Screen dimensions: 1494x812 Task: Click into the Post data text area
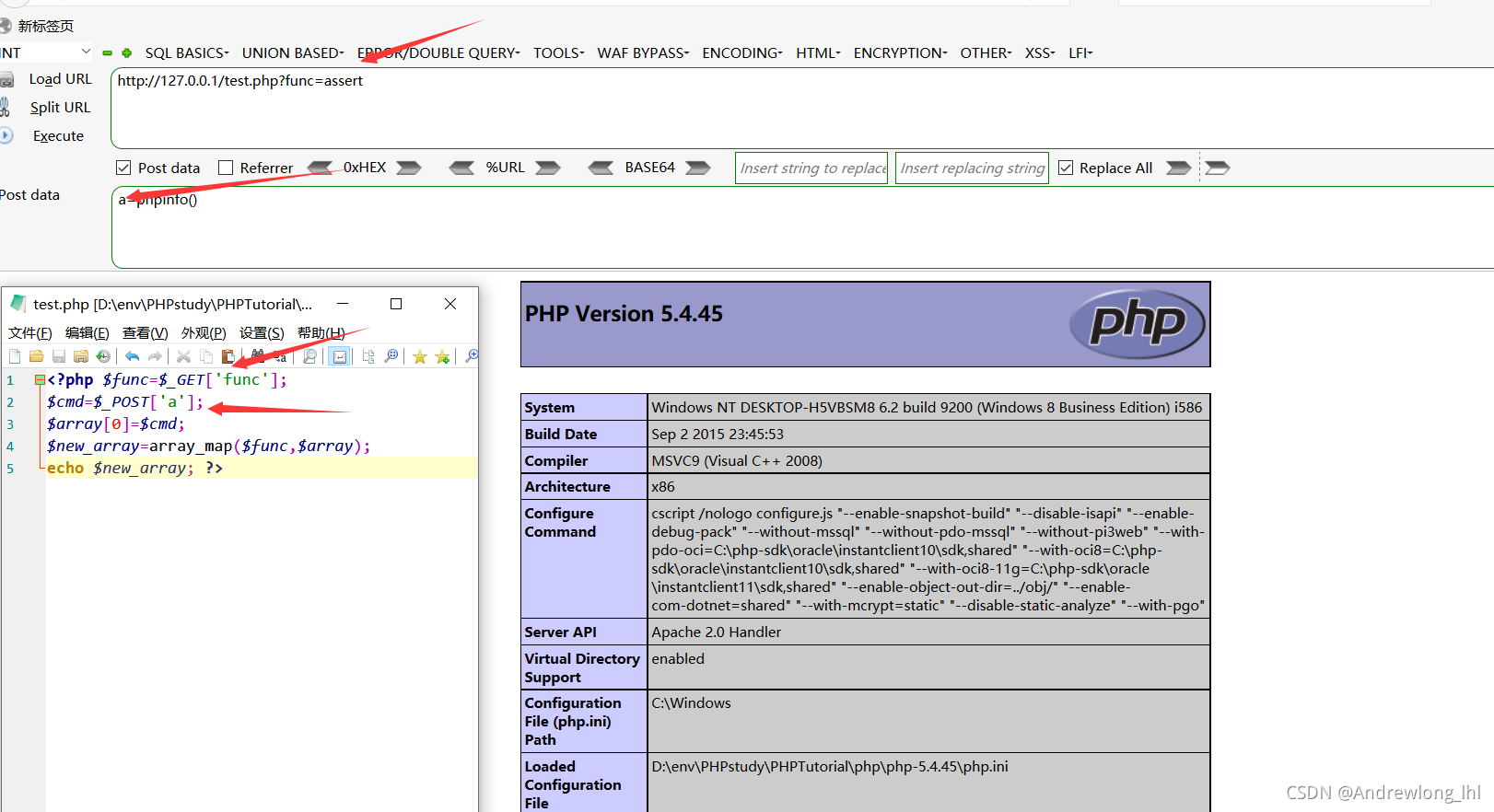pyautogui.click(x=801, y=227)
